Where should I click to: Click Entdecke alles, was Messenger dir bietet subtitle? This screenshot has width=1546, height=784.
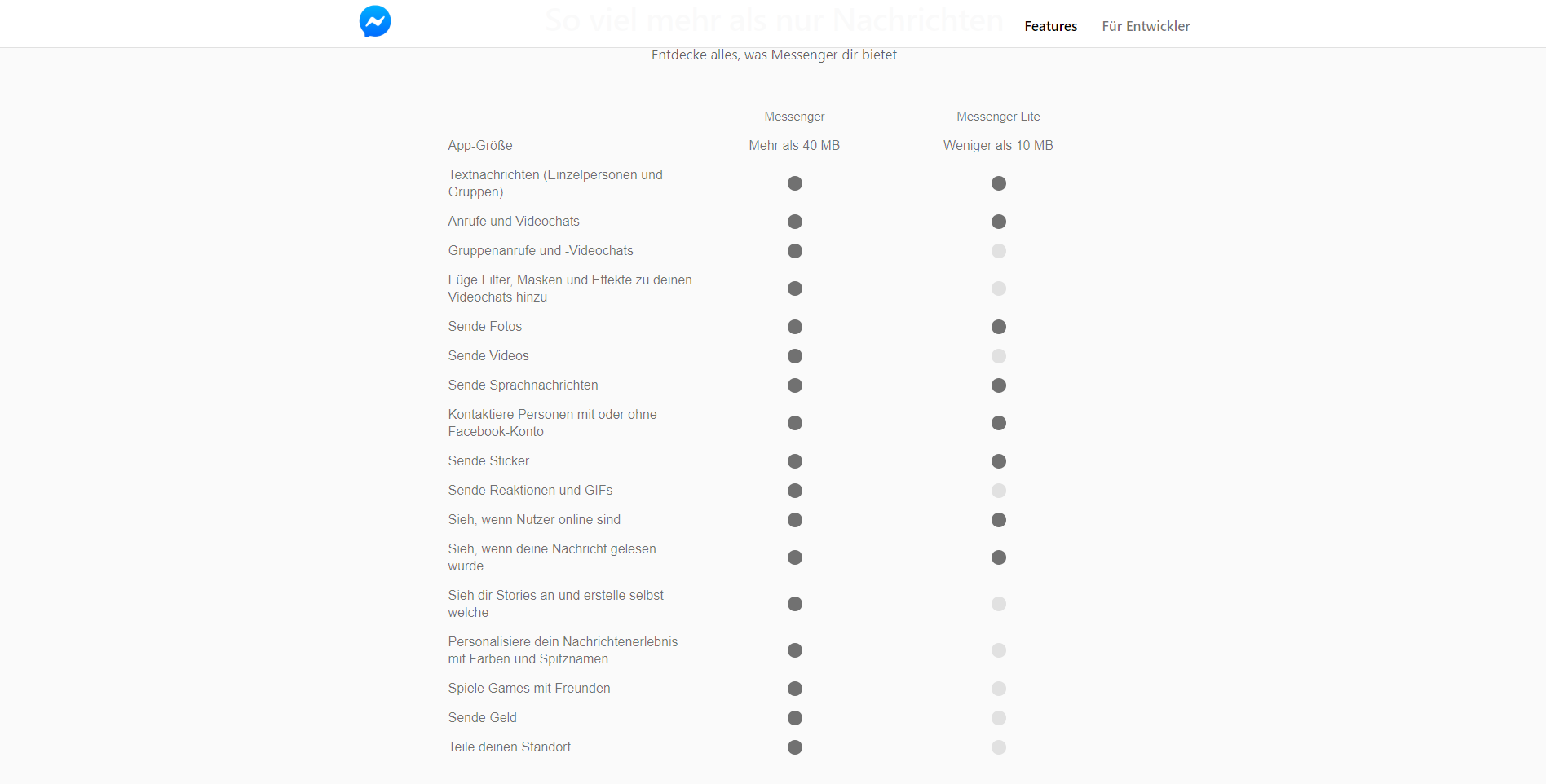[774, 55]
